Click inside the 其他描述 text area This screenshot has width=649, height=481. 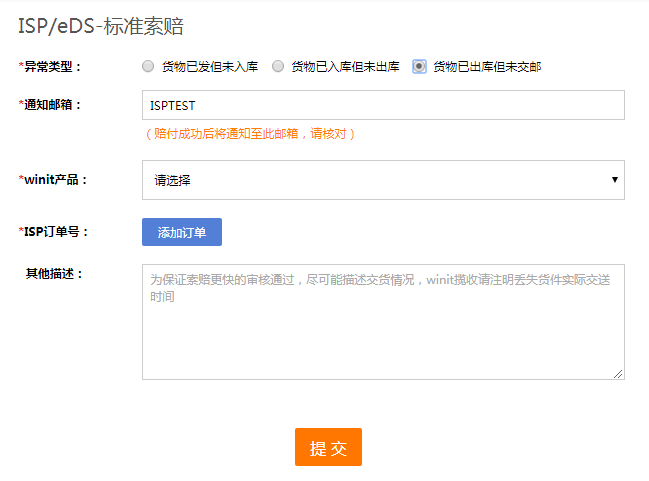pyautogui.click(x=383, y=322)
